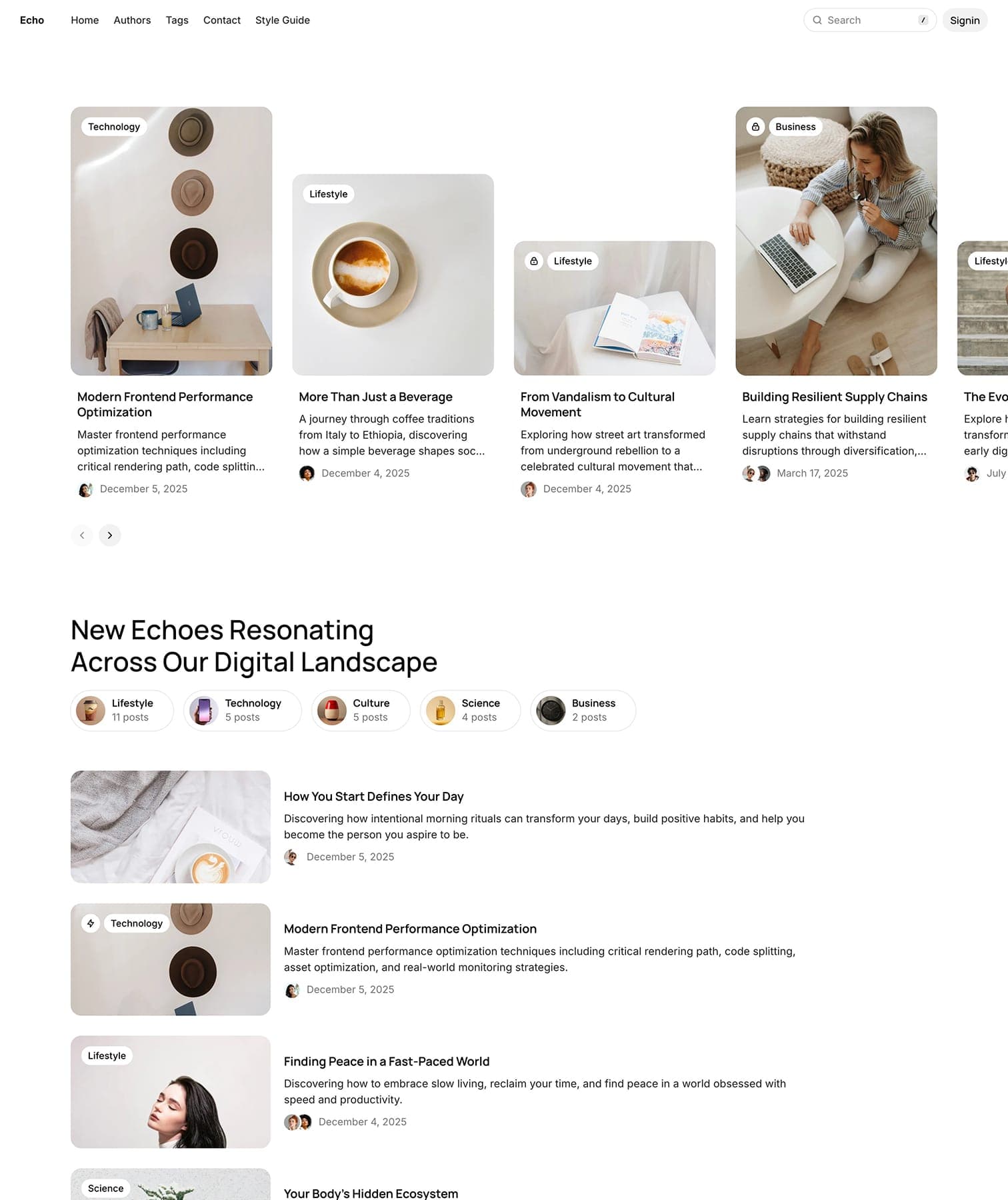Click the search magnifier icon
The height and width of the screenshot is (1200, 1008).
click(817, 20)
